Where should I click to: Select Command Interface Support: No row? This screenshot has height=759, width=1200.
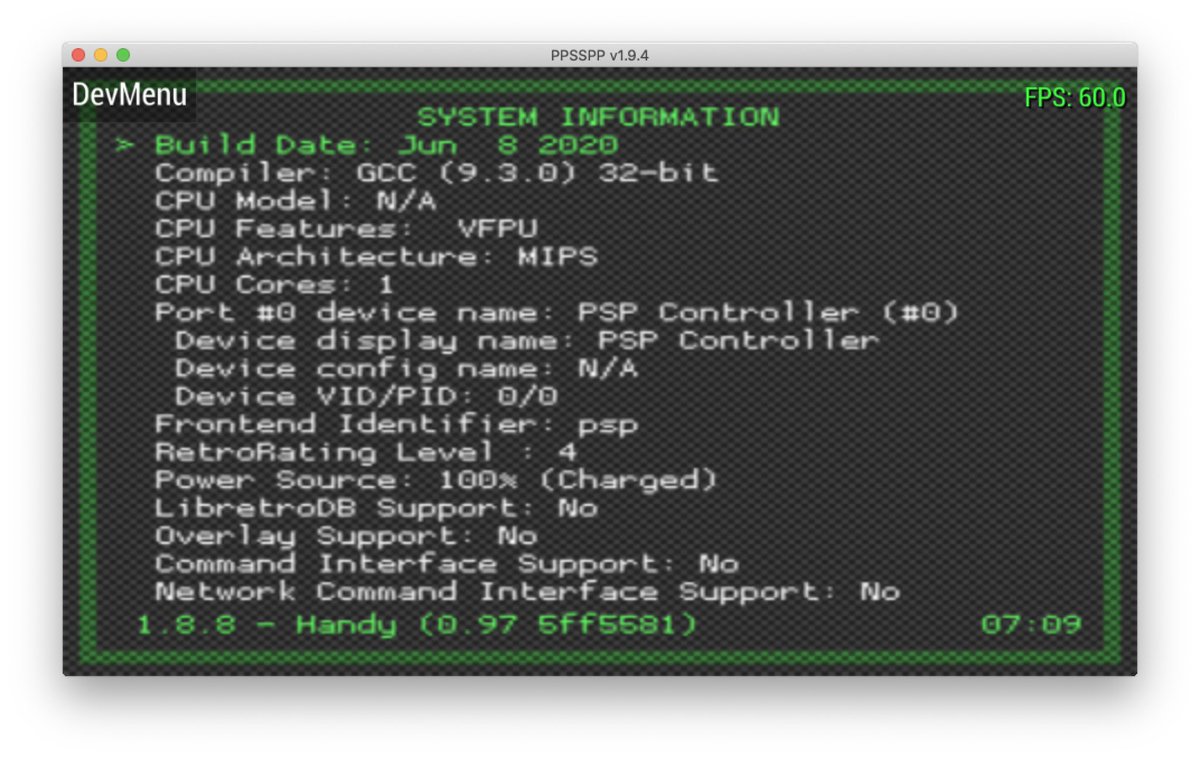point(447,564)
